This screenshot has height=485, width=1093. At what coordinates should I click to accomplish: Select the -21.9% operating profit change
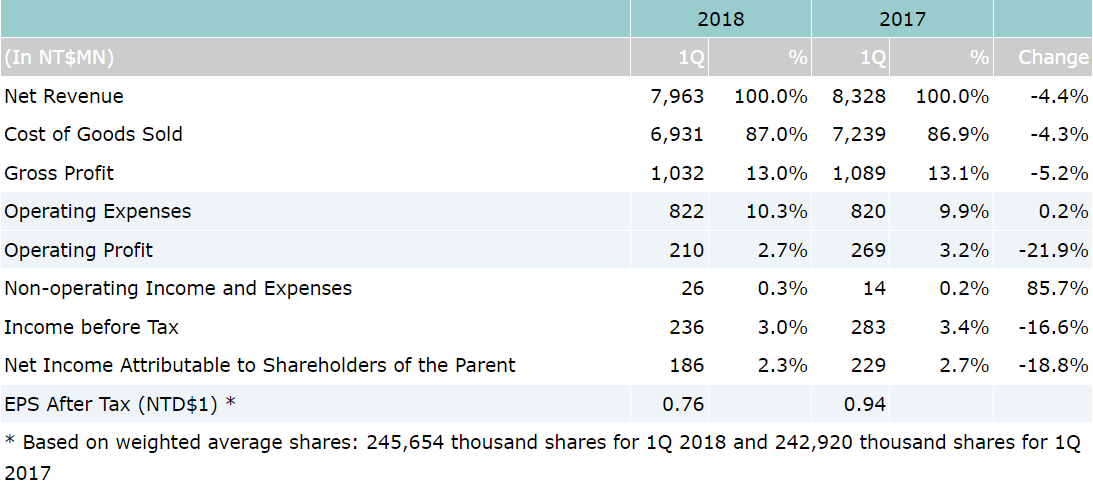click(1052, 250)
